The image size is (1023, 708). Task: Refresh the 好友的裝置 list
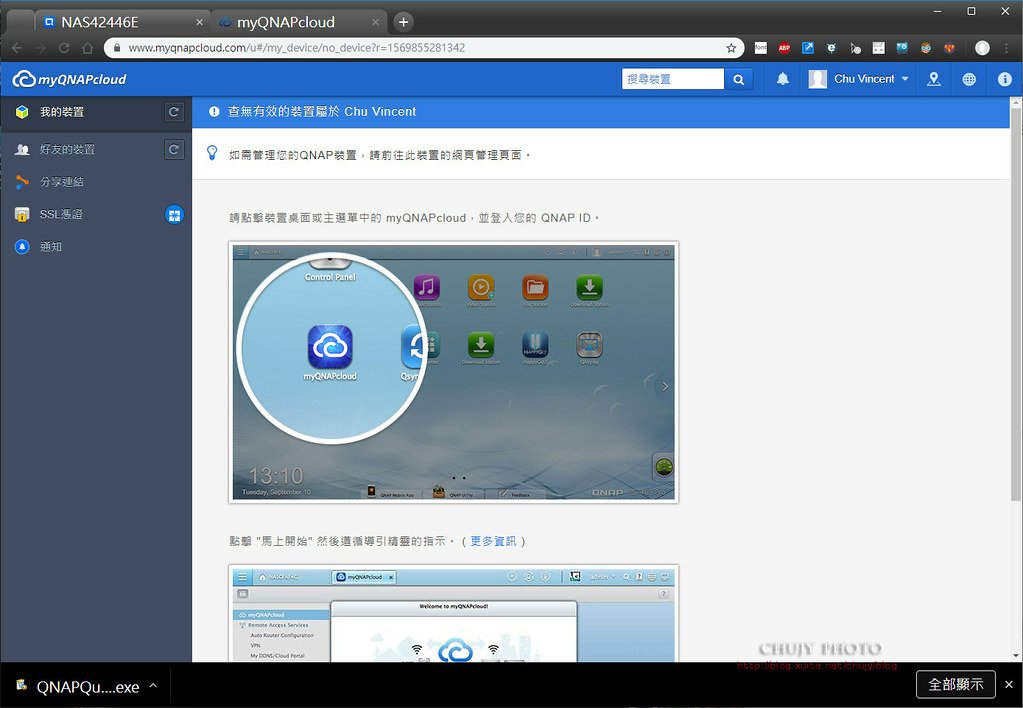174,149
